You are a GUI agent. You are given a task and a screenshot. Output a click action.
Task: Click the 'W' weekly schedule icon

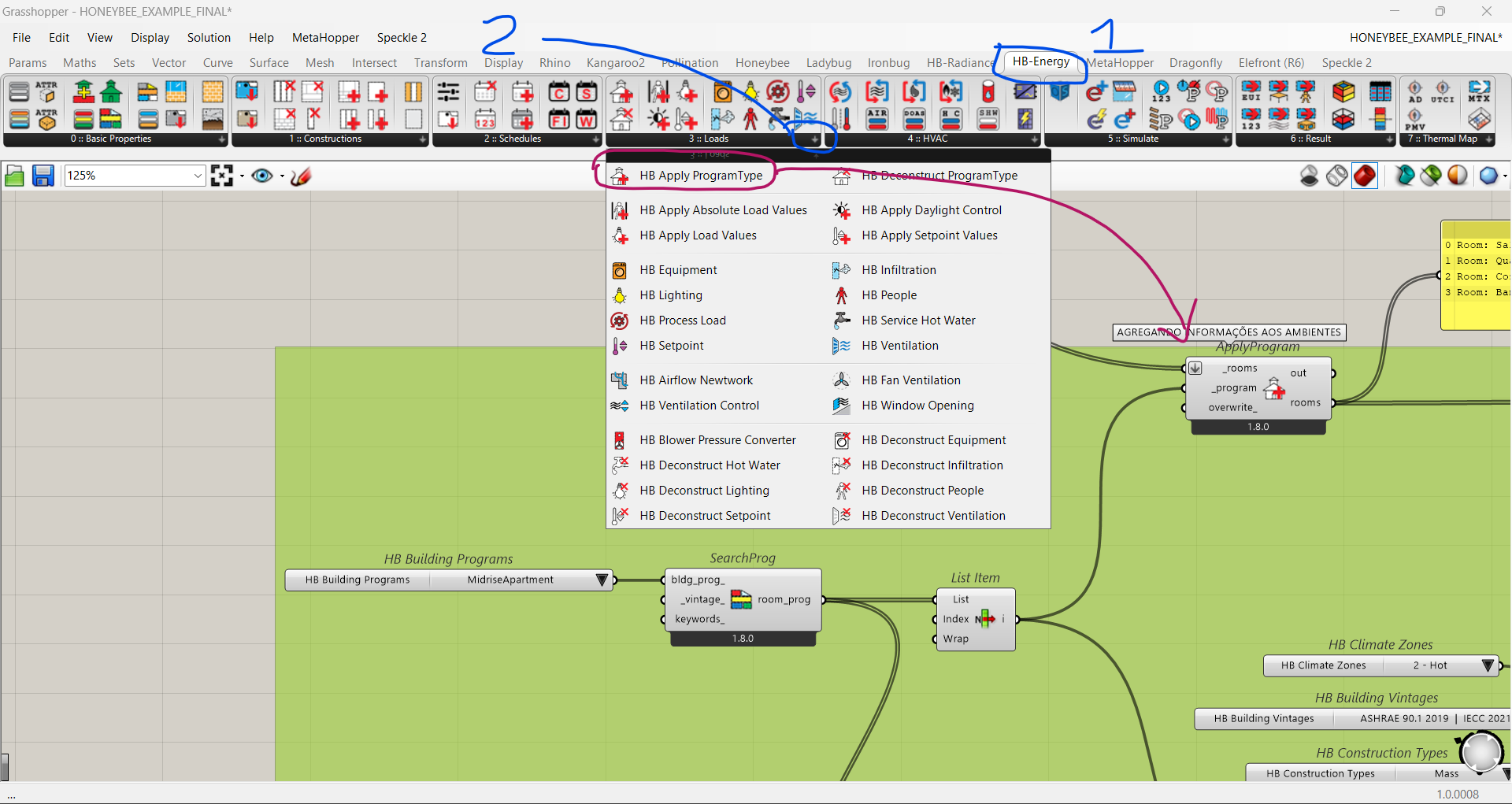tap(587, 120)
